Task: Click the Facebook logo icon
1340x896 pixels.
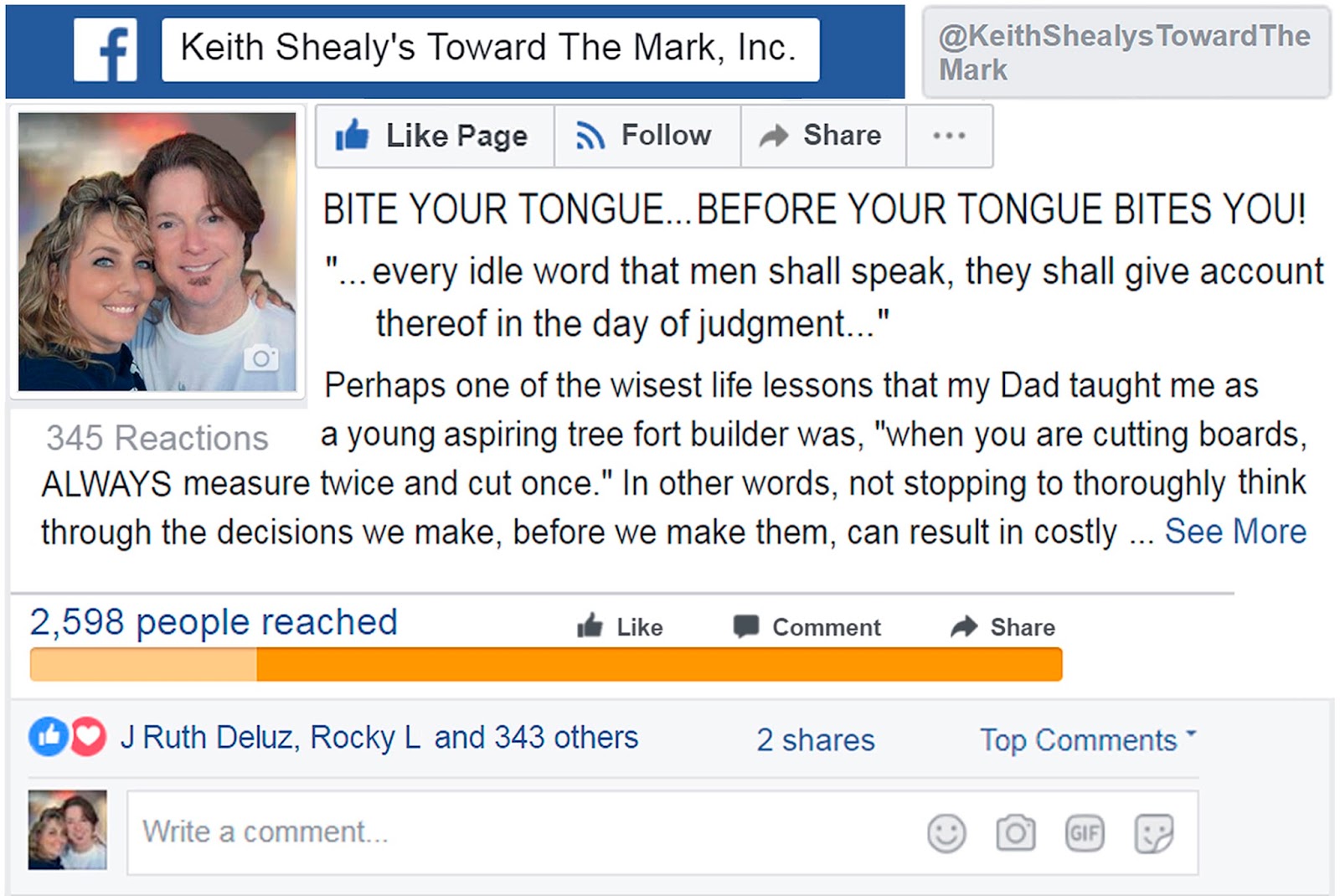Action: (x=106, y=50)
